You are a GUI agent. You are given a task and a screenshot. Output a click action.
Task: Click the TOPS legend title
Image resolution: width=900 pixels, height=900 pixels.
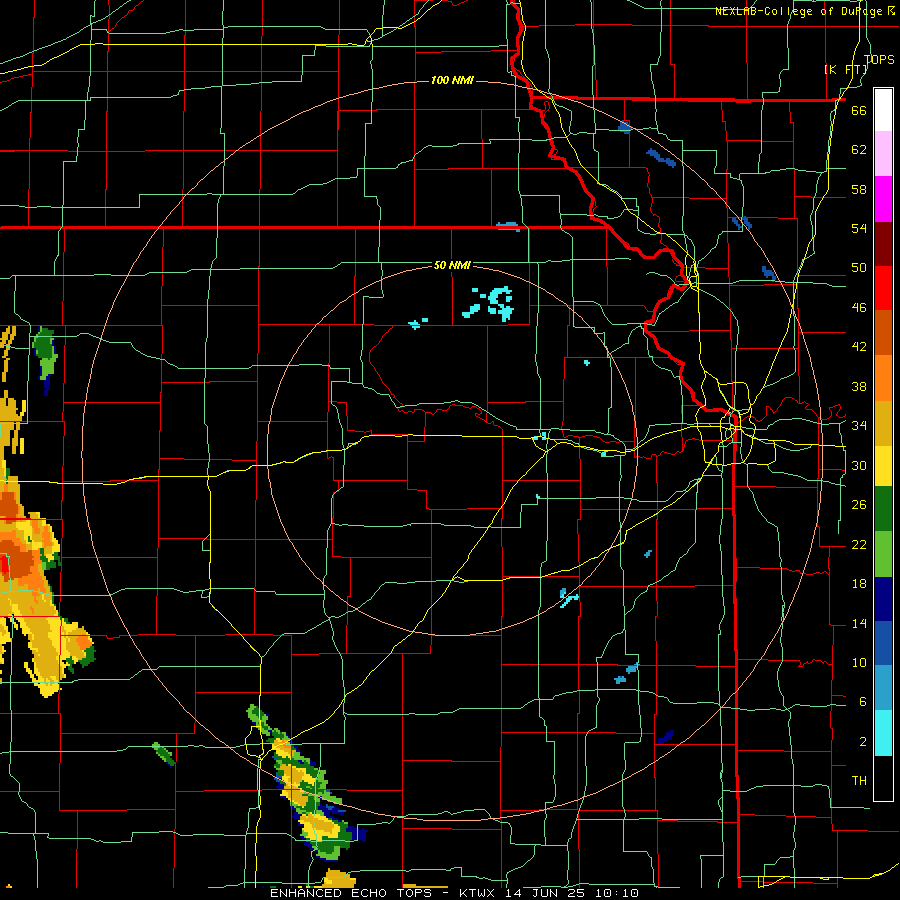click(x=879, y=59)
